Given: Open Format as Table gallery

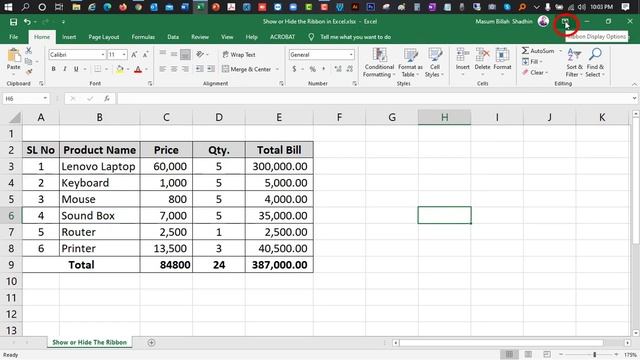Looking at the screenshot, I should [x=410, y=62].
